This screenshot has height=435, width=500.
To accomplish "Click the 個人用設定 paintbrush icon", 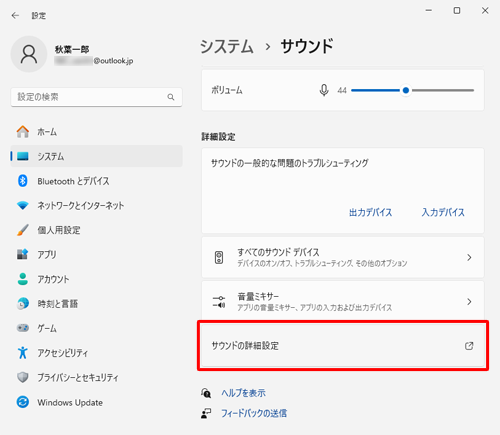I will 23,230.
